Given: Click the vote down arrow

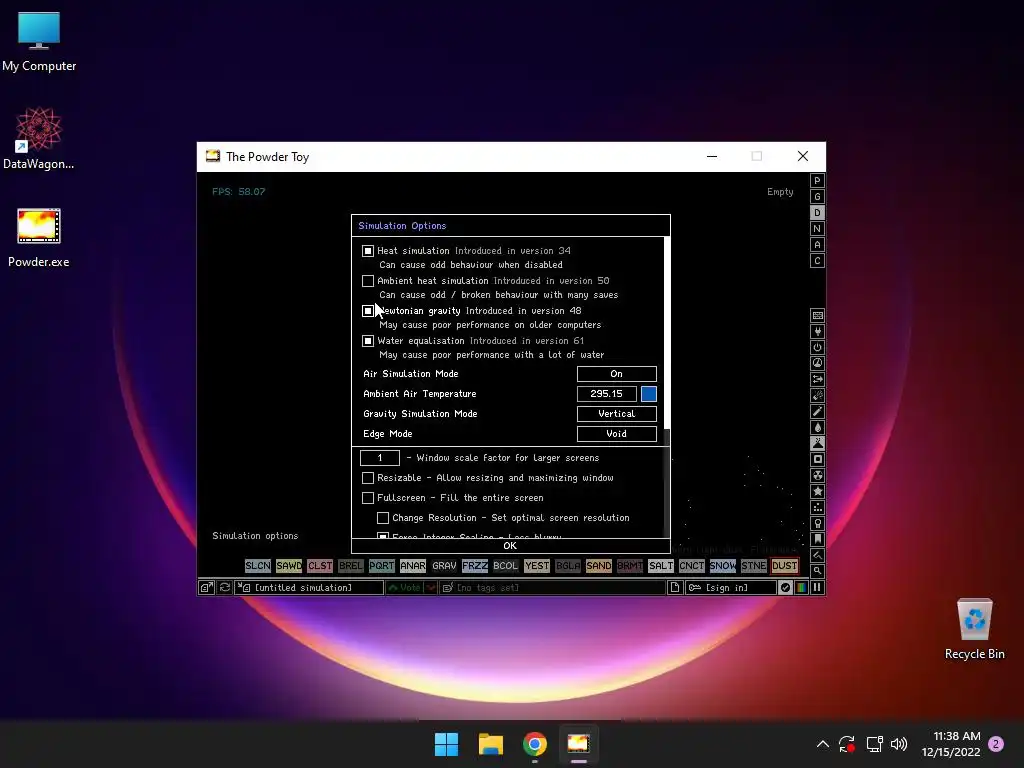Looking at the screenshot, I should click(x=430, y=587).
